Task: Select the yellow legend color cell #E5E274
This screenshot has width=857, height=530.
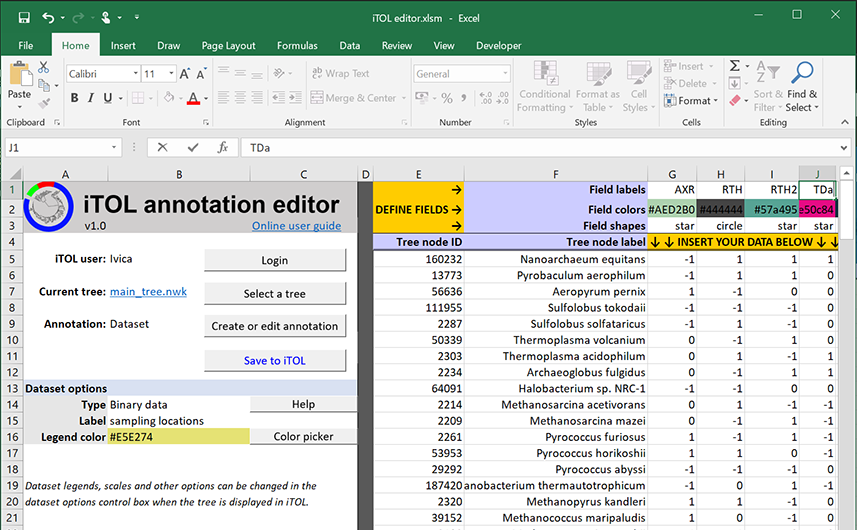Action: [x=178, y=437]
